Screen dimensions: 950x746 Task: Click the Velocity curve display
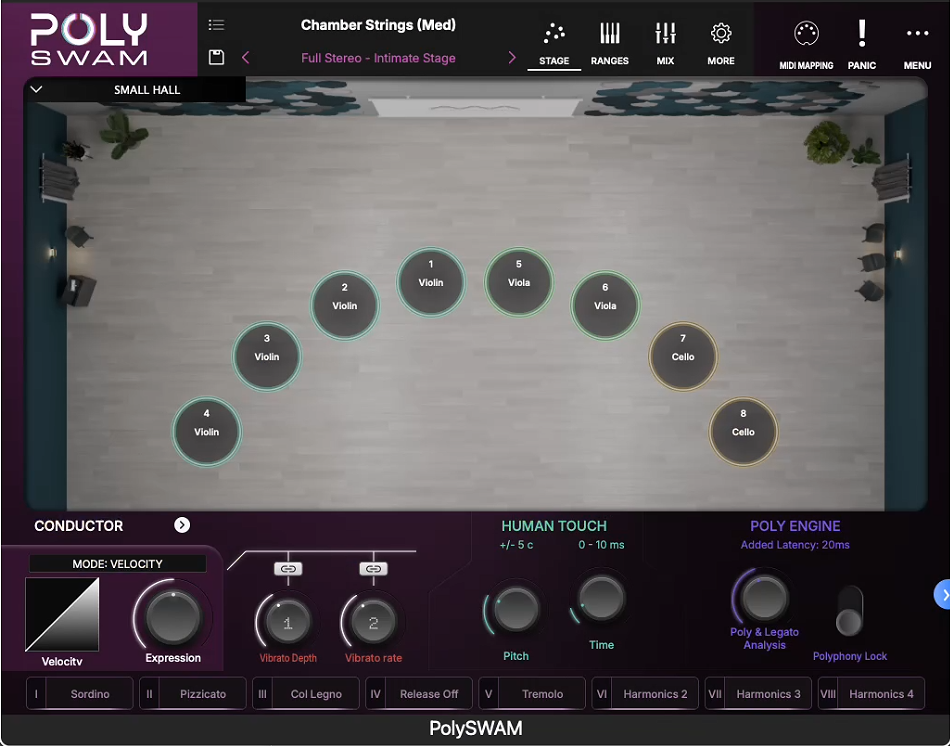(62, 614)
